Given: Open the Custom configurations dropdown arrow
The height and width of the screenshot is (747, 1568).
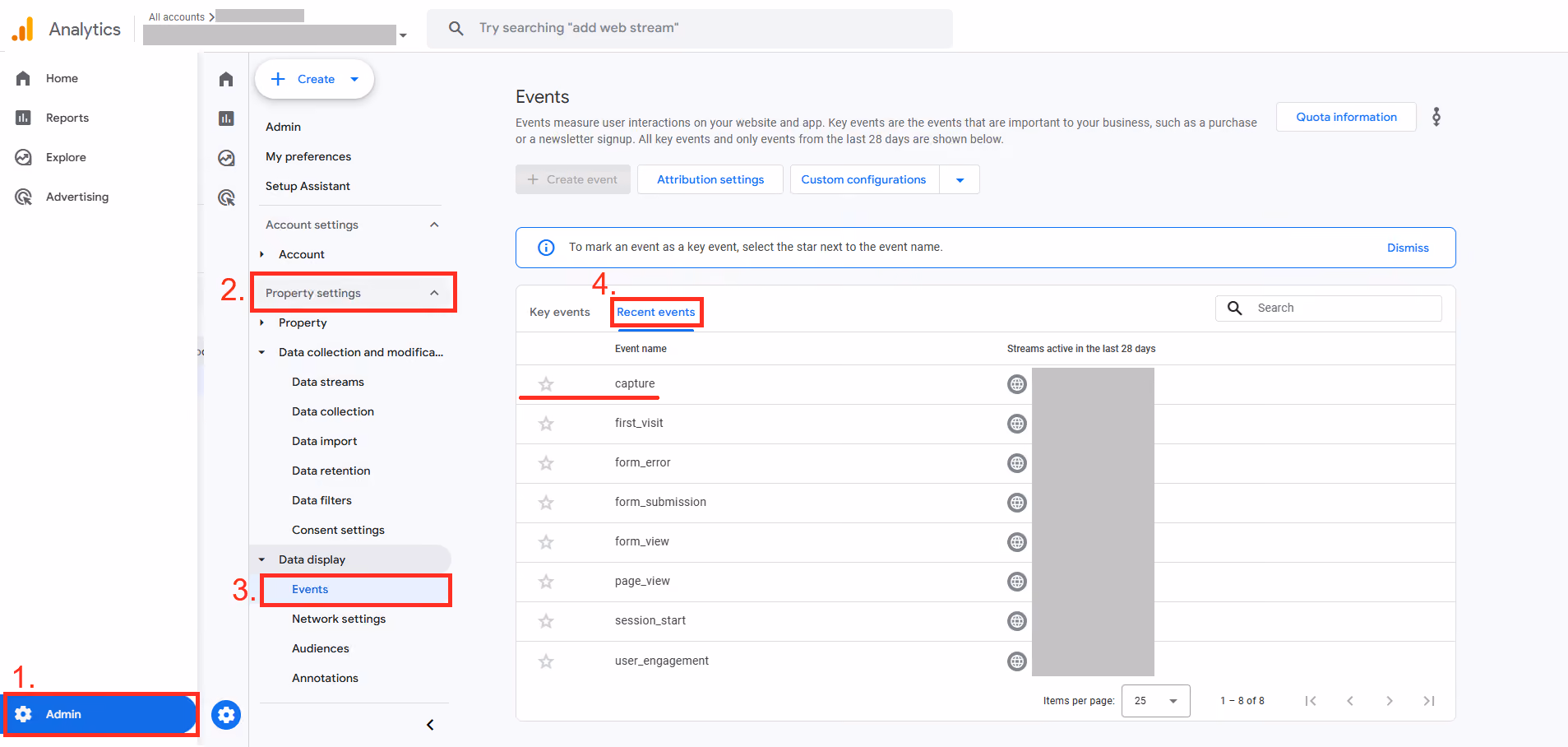Looking at the screenshot, I should point(960,179).
